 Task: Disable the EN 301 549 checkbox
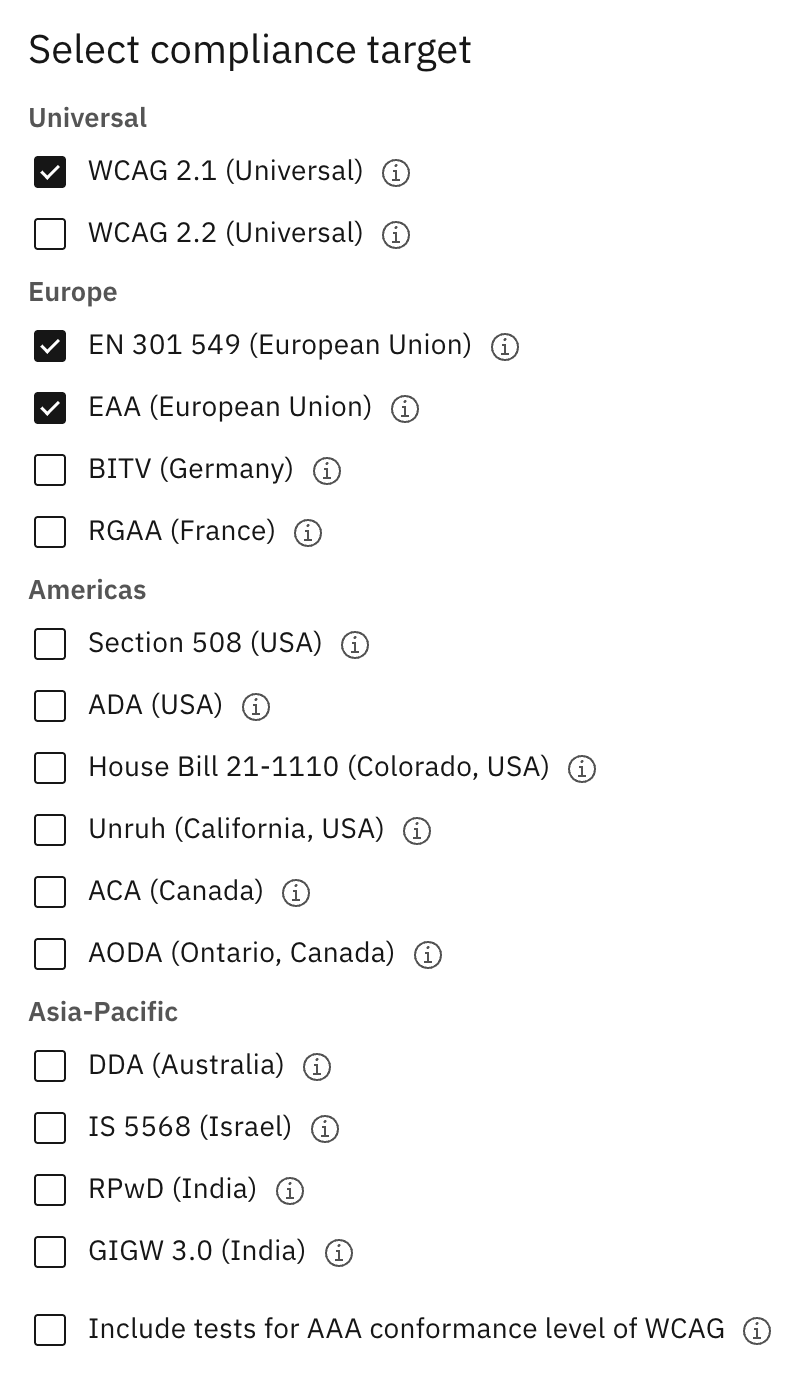pos(49,346)
